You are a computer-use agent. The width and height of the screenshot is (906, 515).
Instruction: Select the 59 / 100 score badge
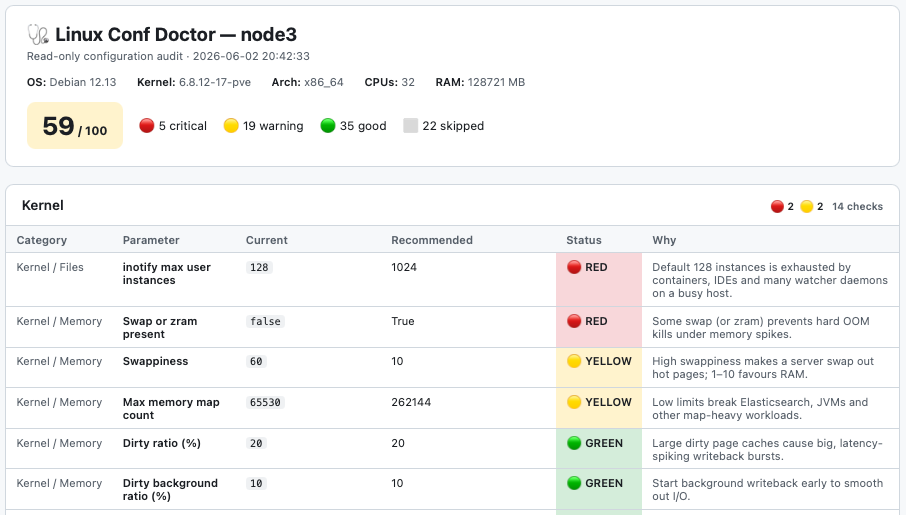tap(75, 126)
